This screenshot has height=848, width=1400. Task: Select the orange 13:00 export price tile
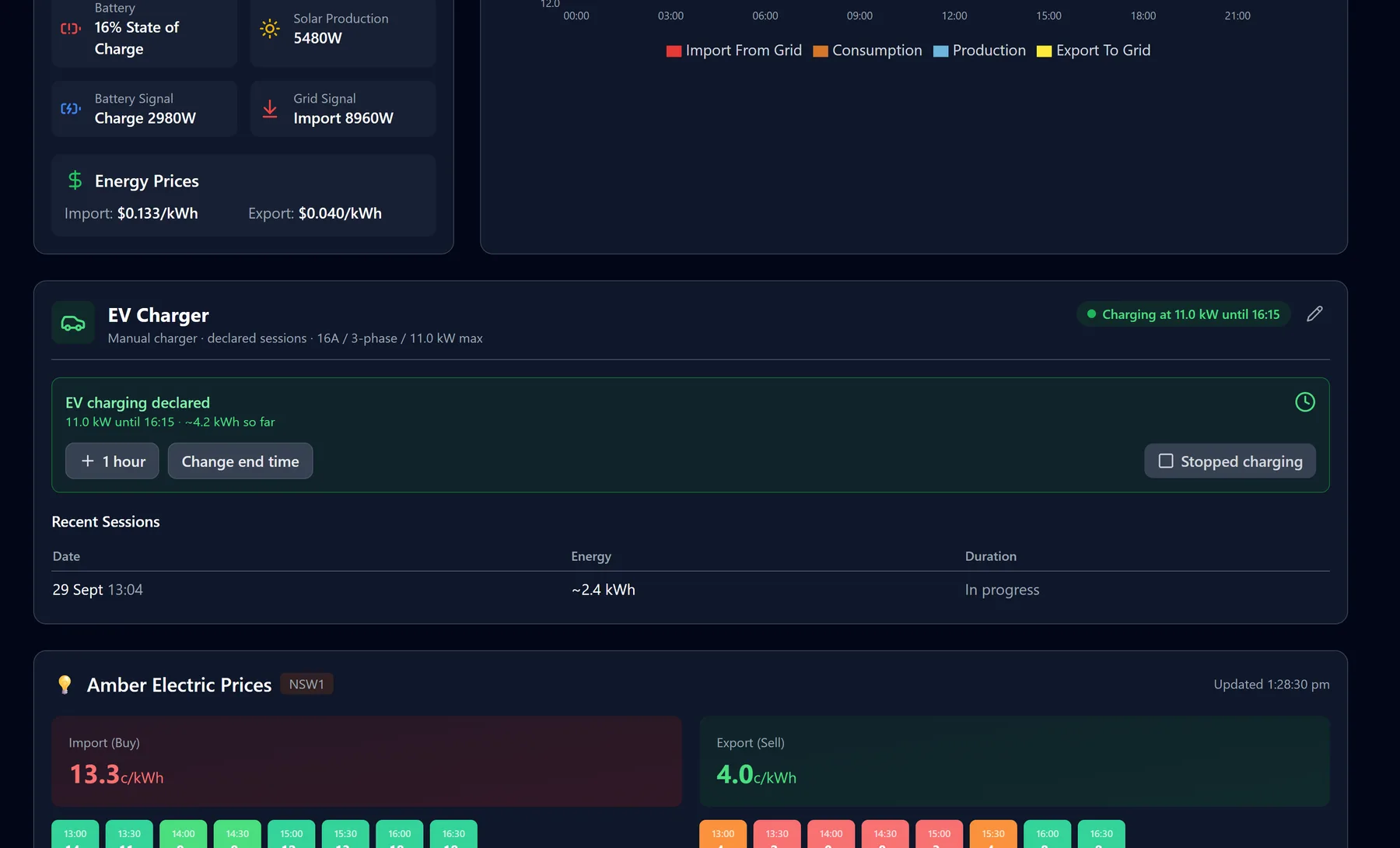point(723,834)
